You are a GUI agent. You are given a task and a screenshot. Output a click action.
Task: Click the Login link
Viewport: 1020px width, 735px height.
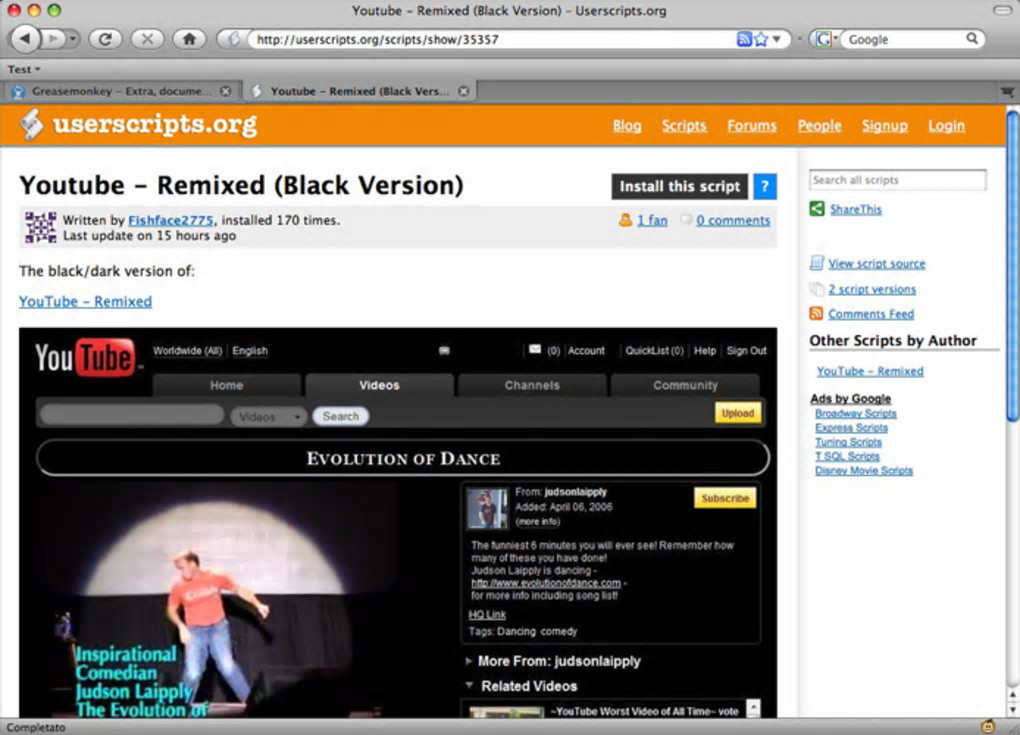946,126
